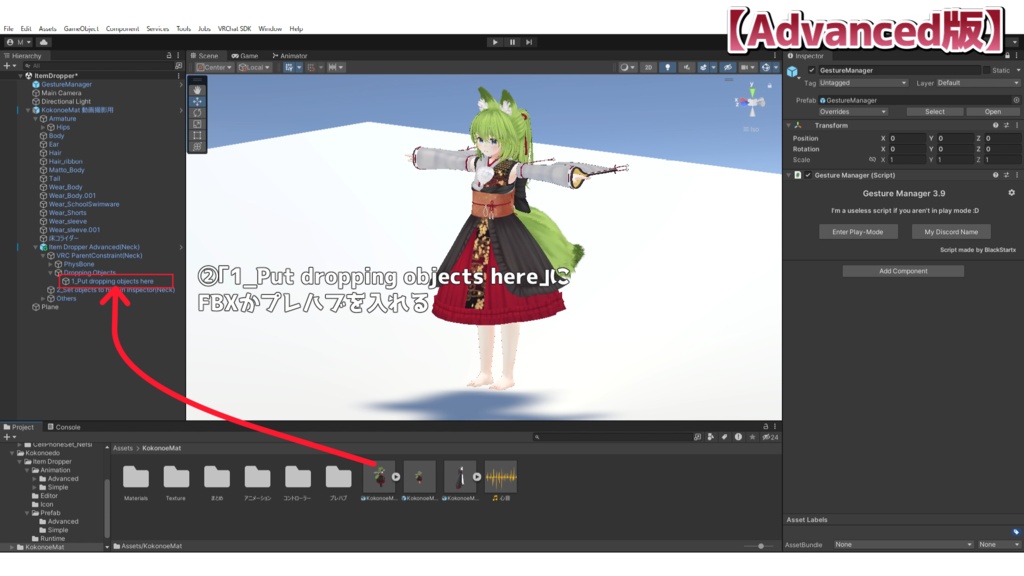Viewport: 1024px width, 576px height.
Task: Click the scene orientation gizmo
Action: (x=751, y=102)
